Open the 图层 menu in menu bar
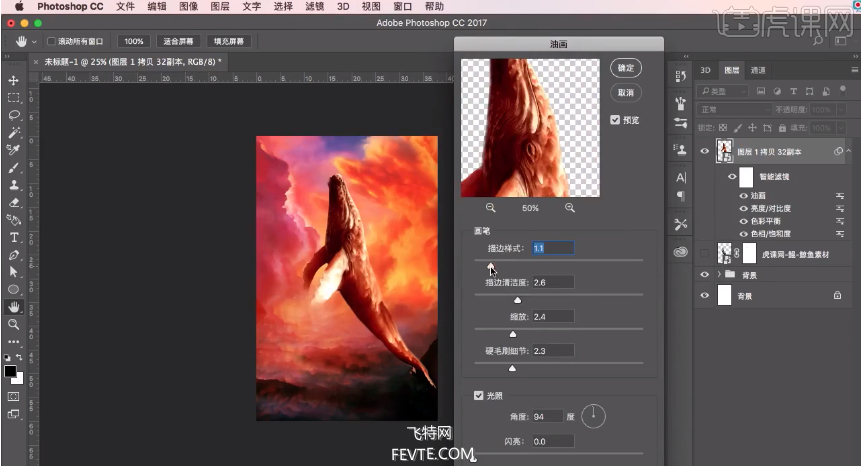This screenshot has height=466, width=861. pos(220,7)
